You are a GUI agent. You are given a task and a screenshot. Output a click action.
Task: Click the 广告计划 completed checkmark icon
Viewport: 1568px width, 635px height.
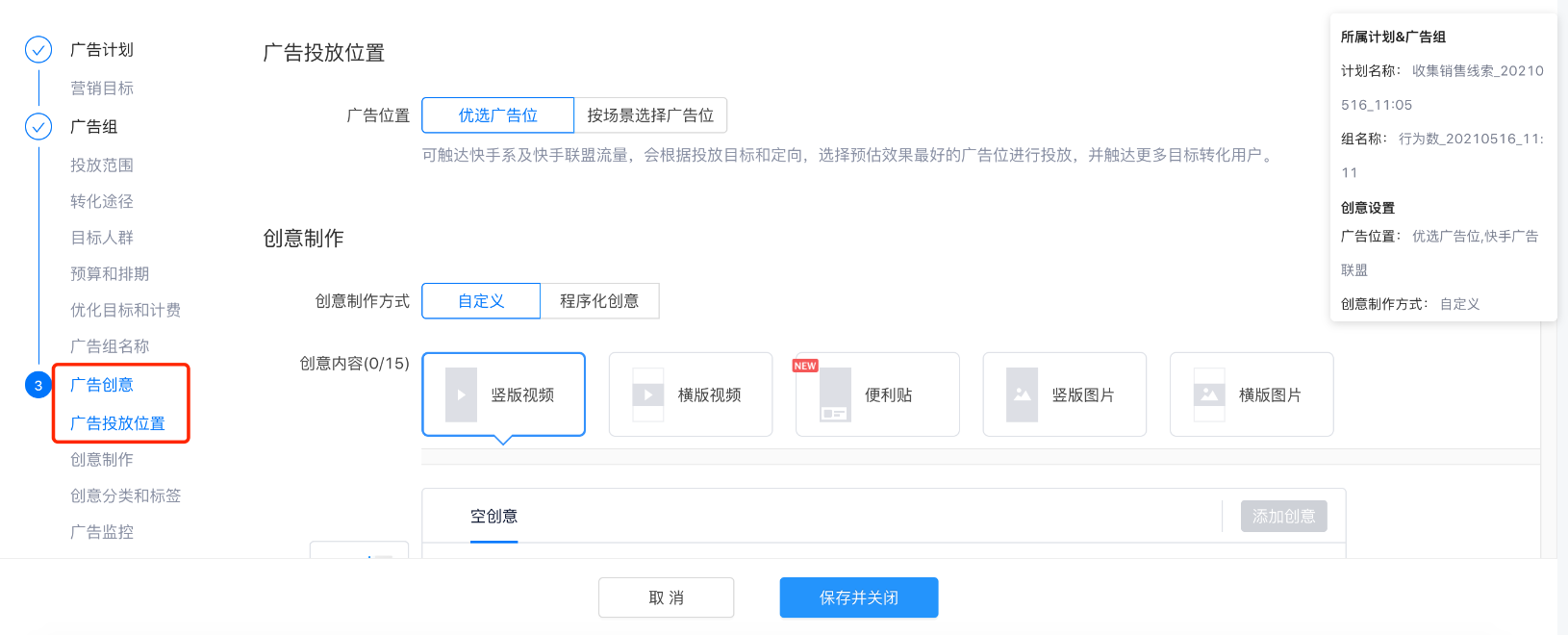(x=38, y=50)
